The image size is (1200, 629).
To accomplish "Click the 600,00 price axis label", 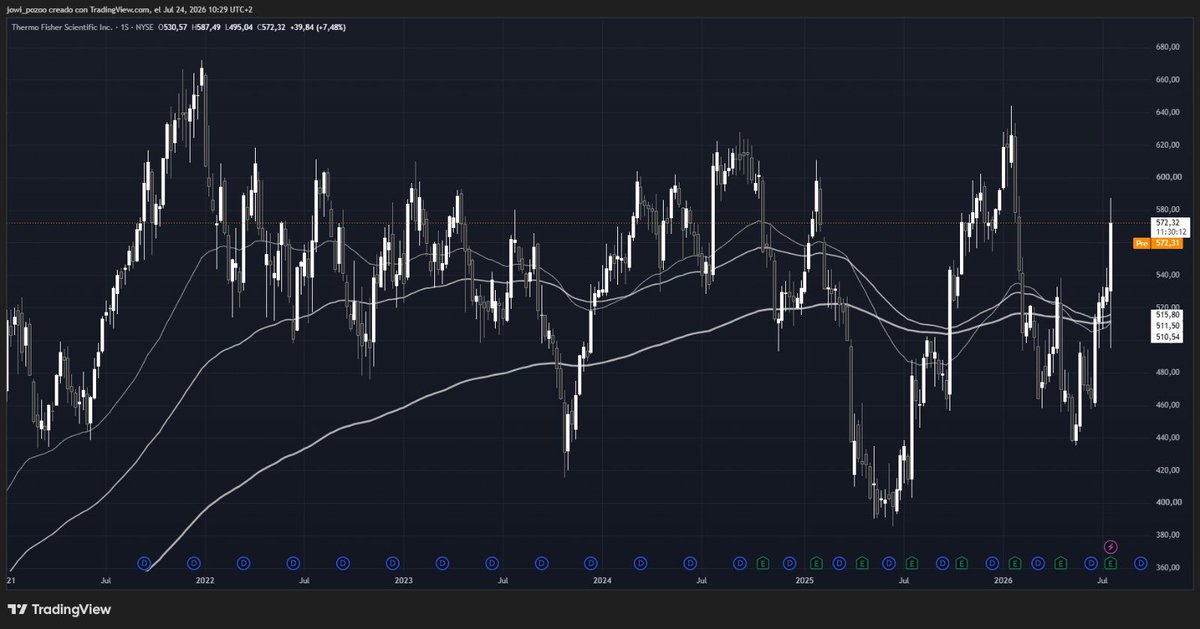I will (x=1168, y=177).
